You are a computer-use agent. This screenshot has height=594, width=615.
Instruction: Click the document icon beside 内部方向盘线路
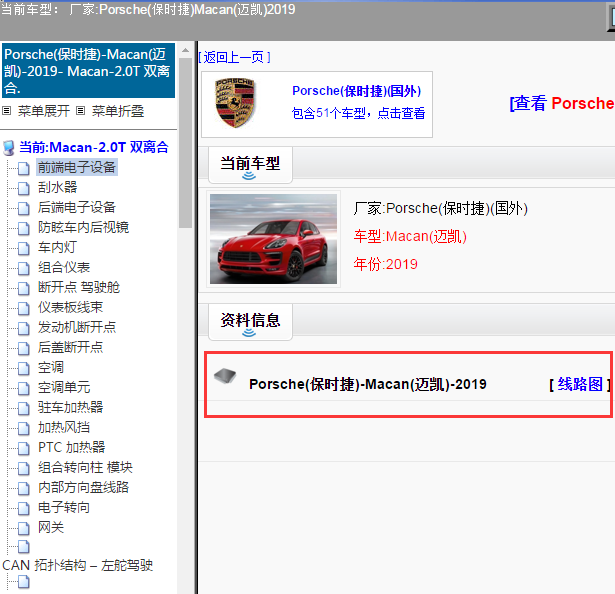pyautogui.click(x=24, y=488)
